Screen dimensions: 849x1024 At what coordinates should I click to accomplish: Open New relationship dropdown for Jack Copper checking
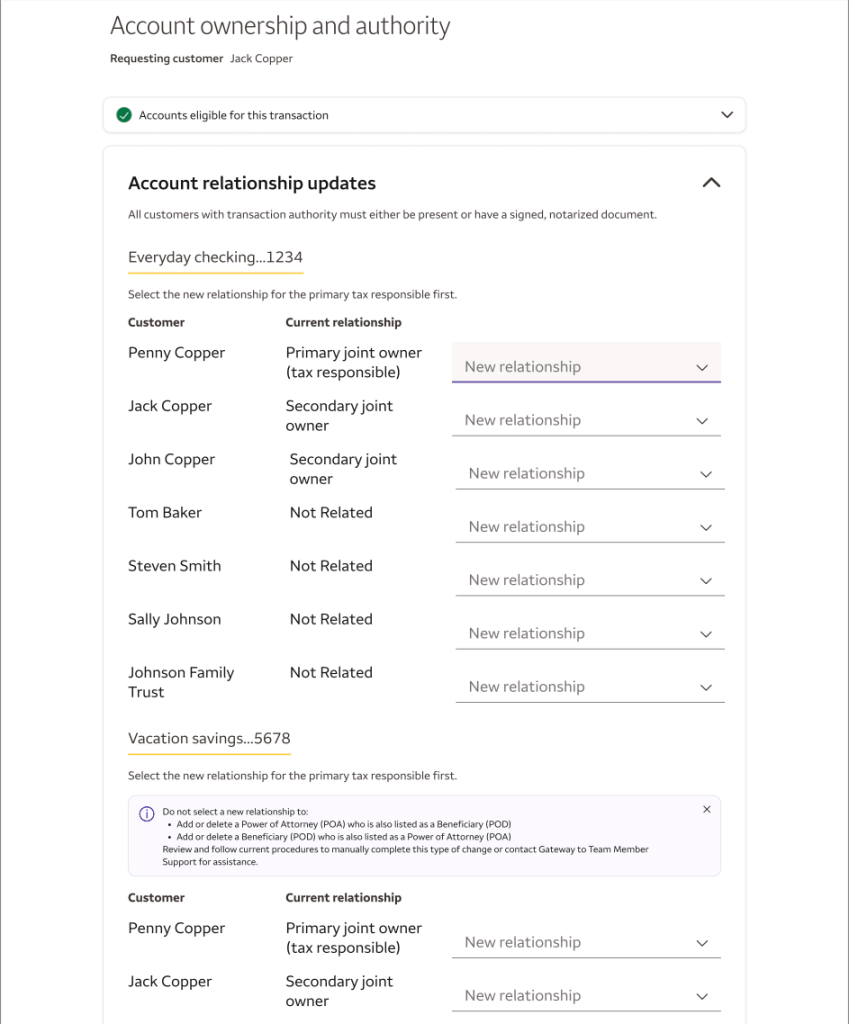586,420
